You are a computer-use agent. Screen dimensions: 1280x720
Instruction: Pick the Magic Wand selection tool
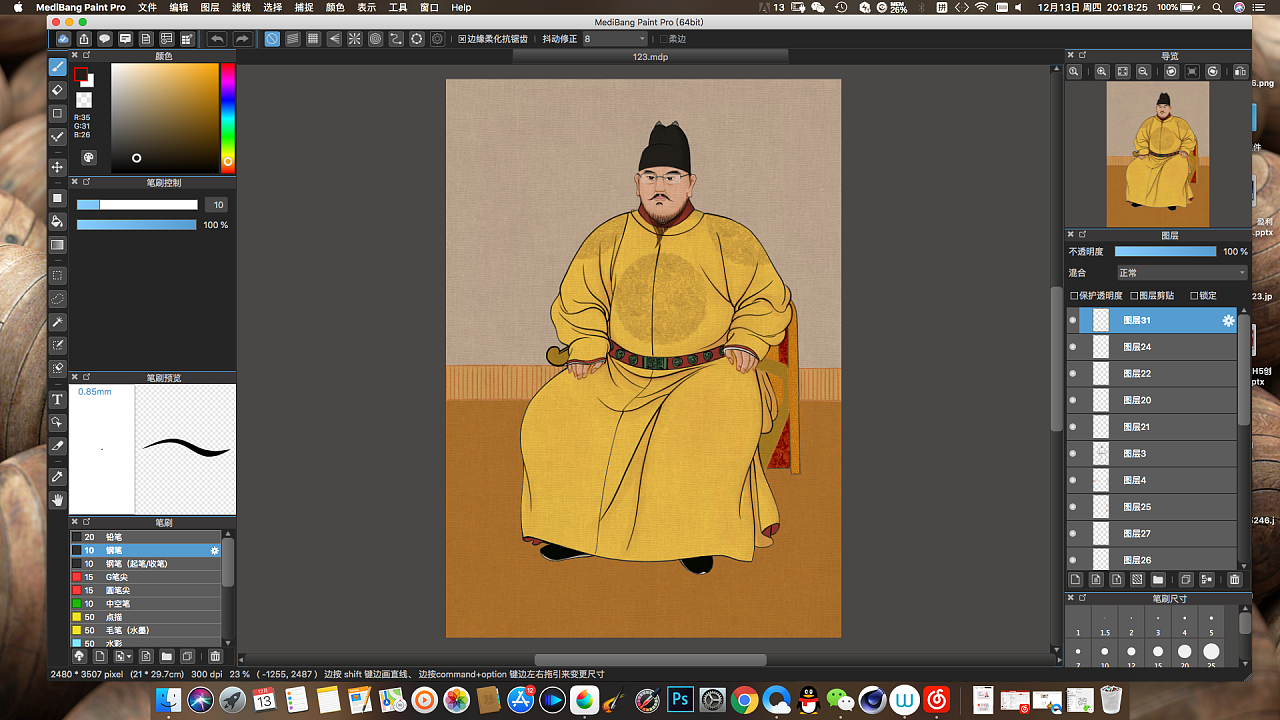coord(58,322)
